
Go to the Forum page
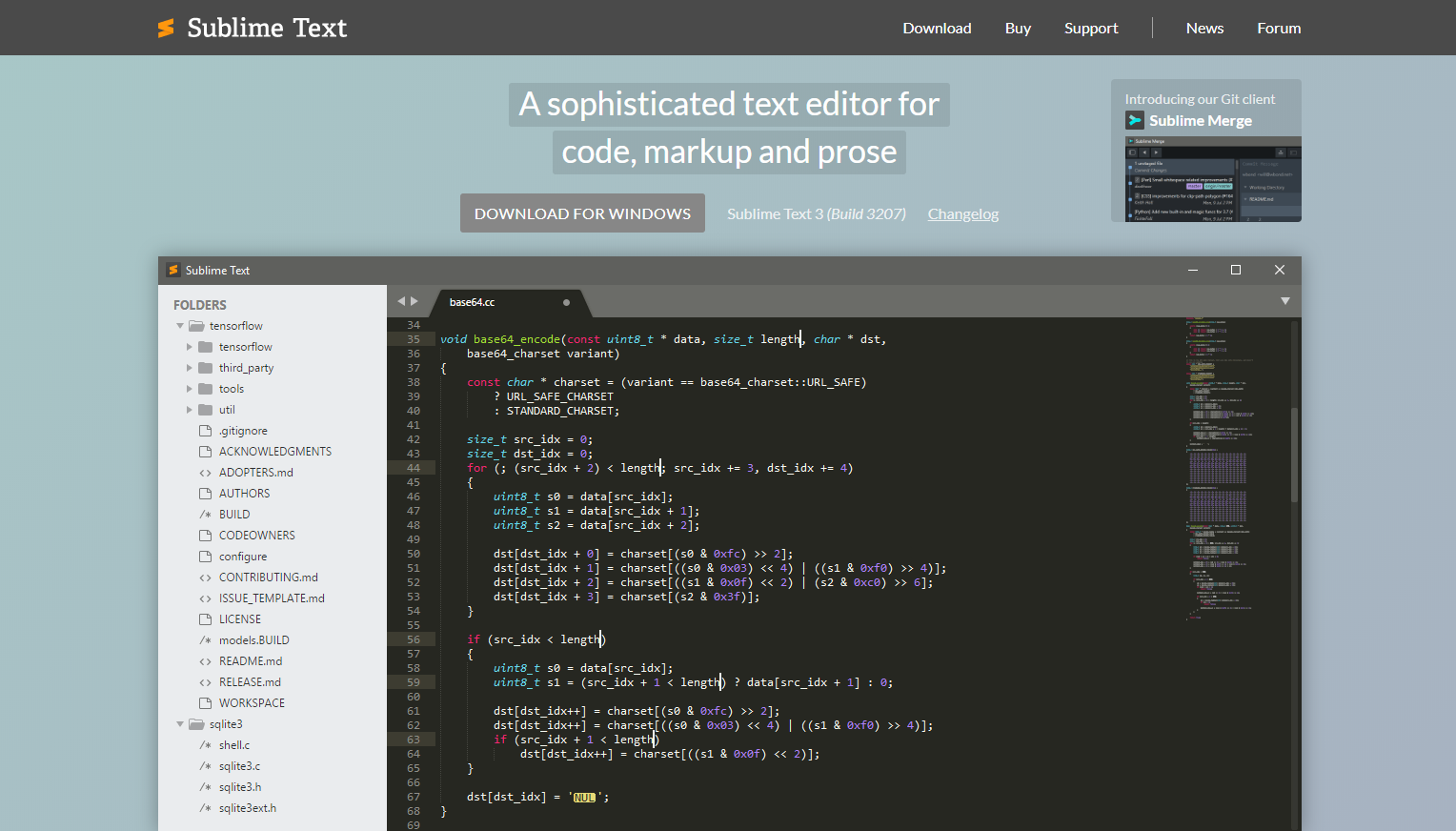click(1278, 29)
